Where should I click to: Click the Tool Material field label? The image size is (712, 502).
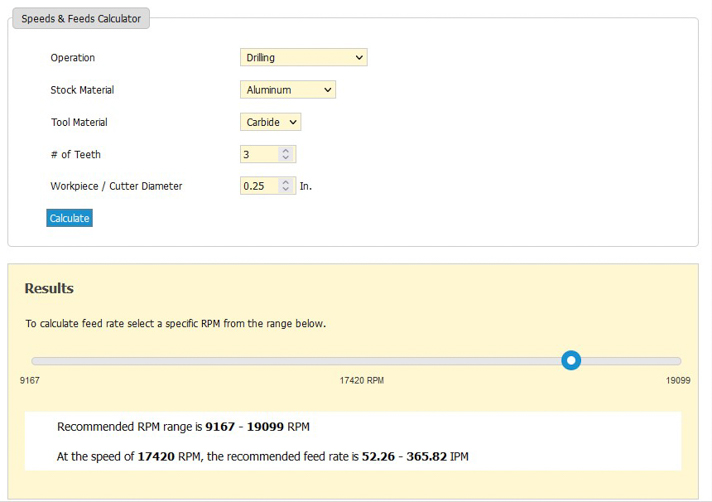79,122
